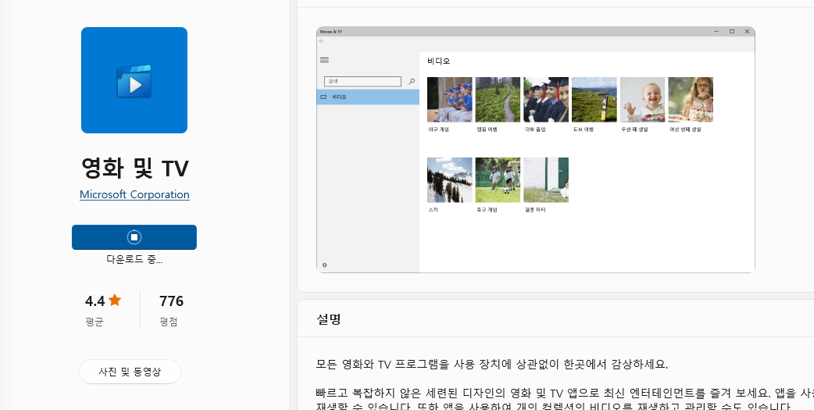The width and height of the screenshot is (814, 410).
Task: Click the 영화 및 TV app title
Action: 134,168
